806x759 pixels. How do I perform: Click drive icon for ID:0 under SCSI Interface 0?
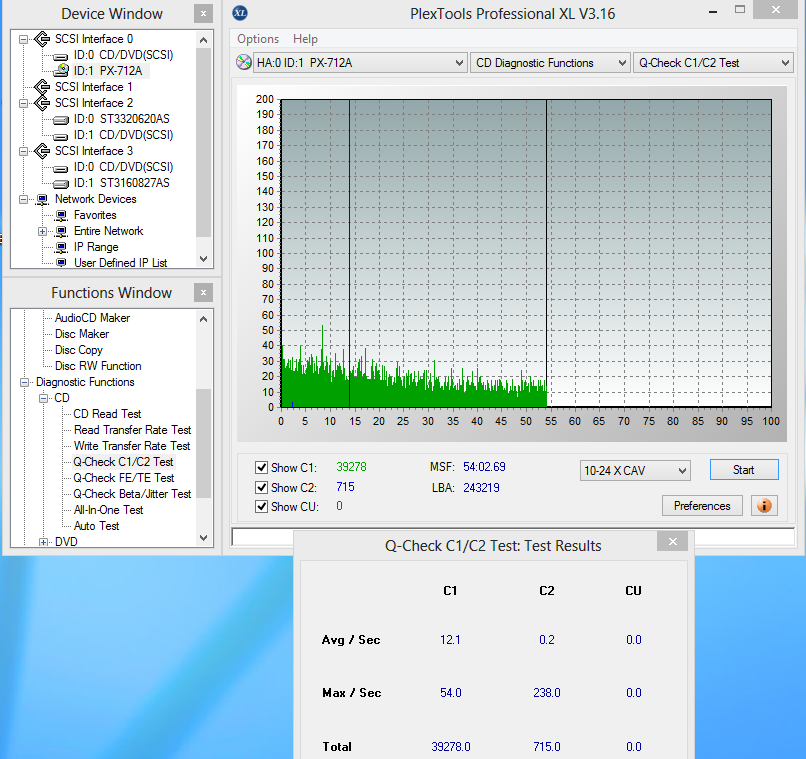61,56
